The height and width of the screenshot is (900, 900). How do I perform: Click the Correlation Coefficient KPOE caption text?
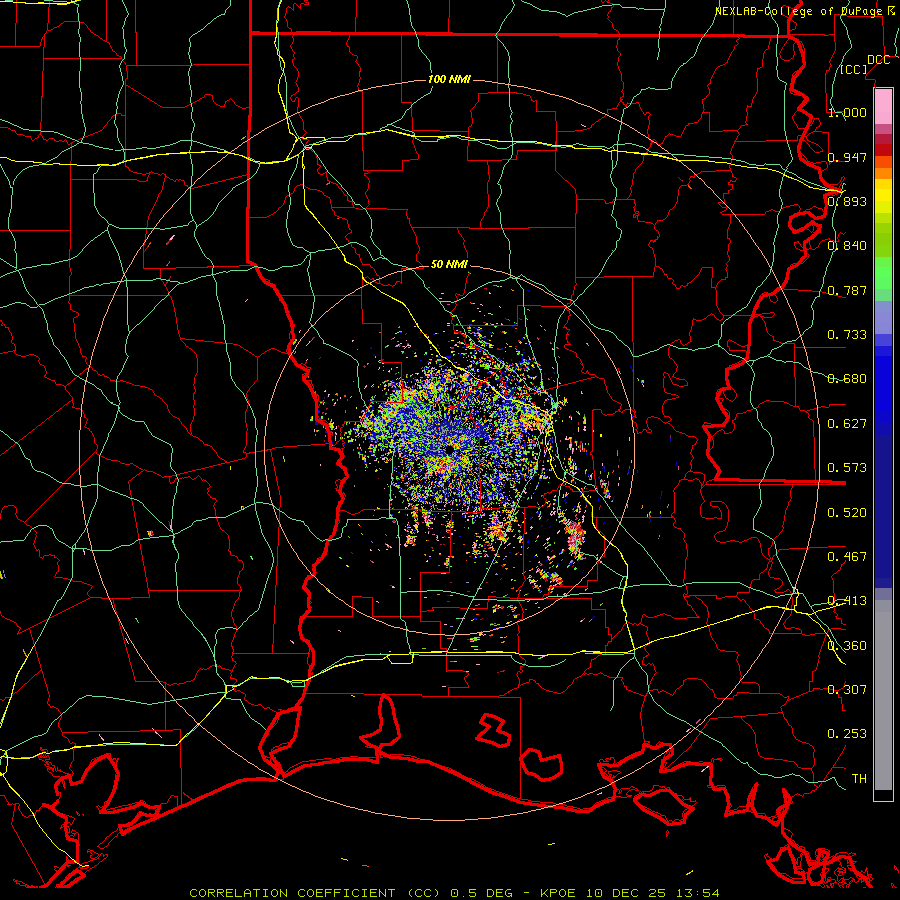coord(454,893)
